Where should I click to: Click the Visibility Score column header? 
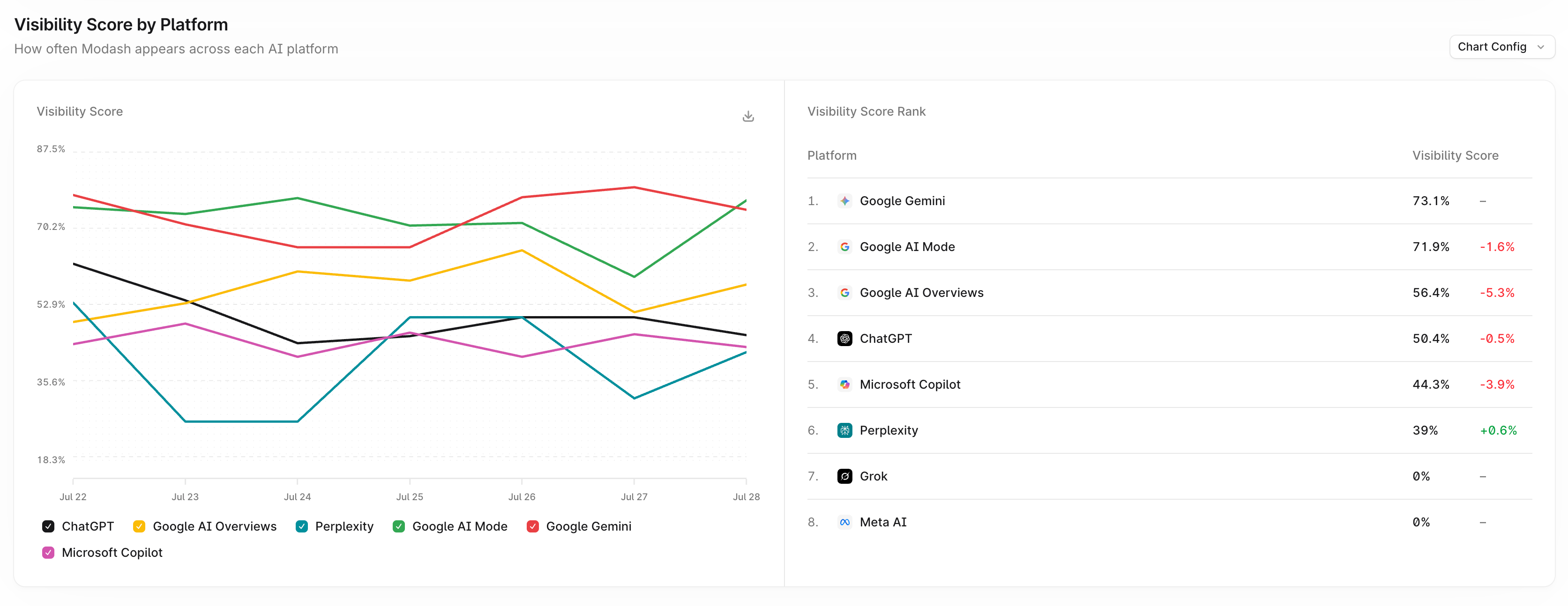coord(1455,156)
